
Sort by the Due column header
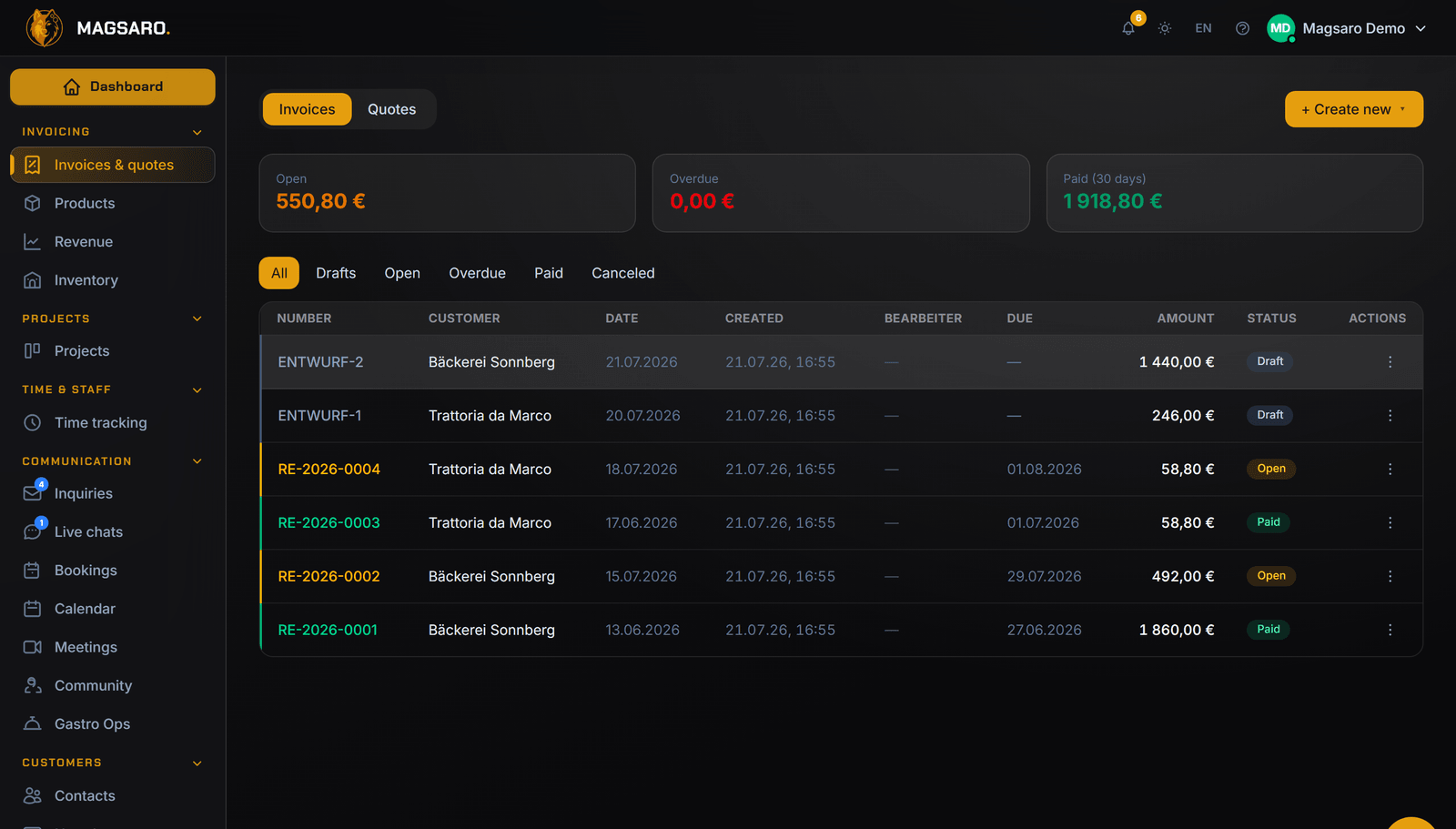(1020, 318)
